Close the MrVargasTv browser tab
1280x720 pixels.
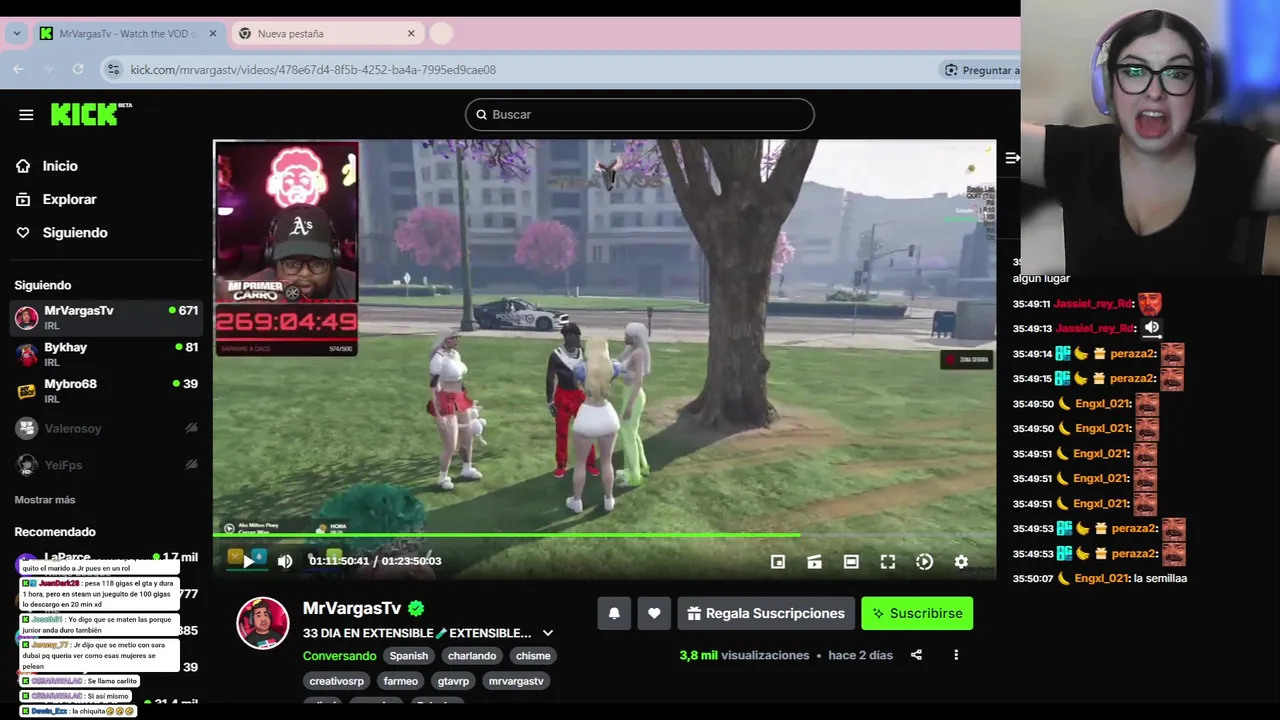212,33
